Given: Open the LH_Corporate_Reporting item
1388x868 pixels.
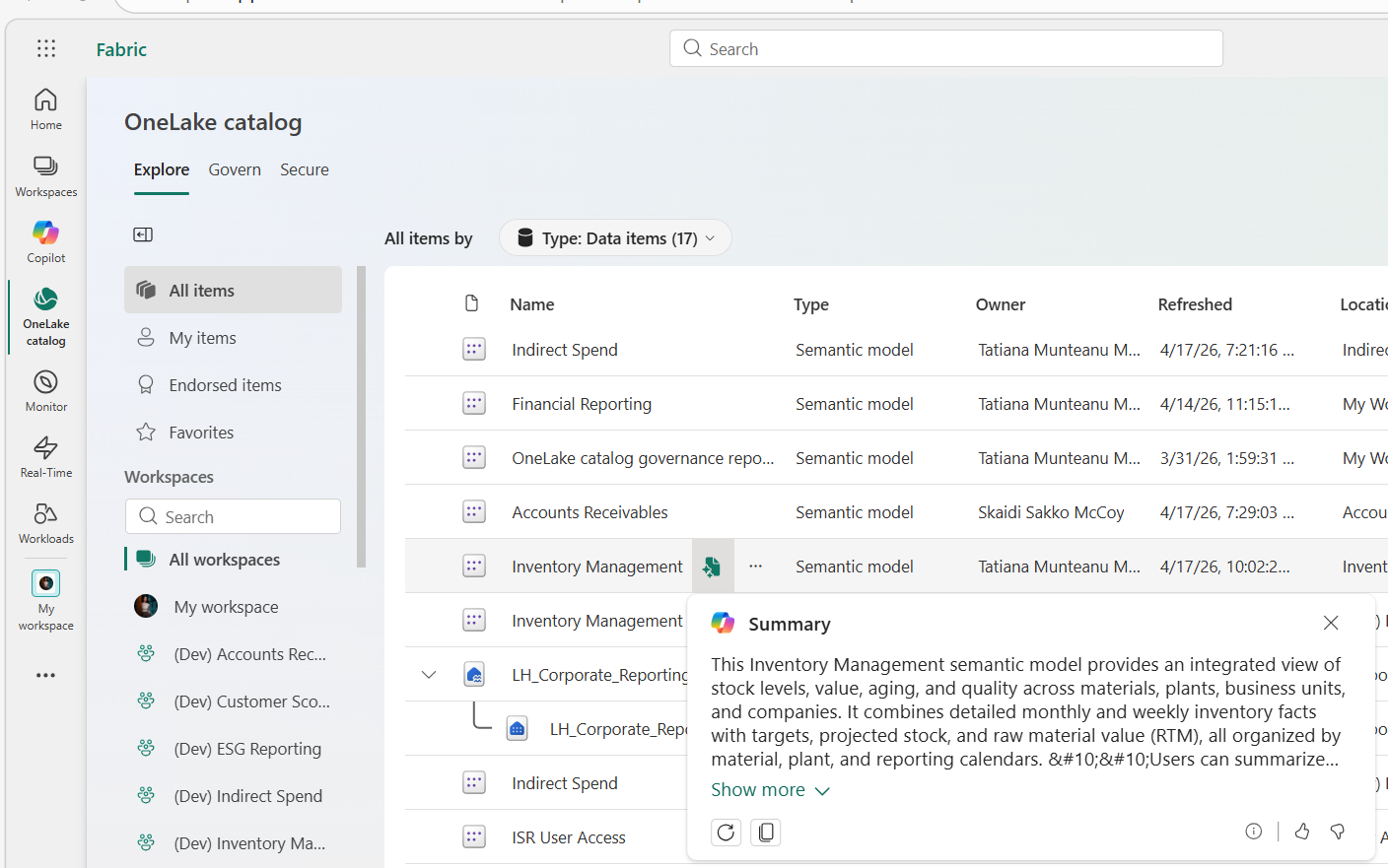Looking at the screenshot, I should point(600,675).
